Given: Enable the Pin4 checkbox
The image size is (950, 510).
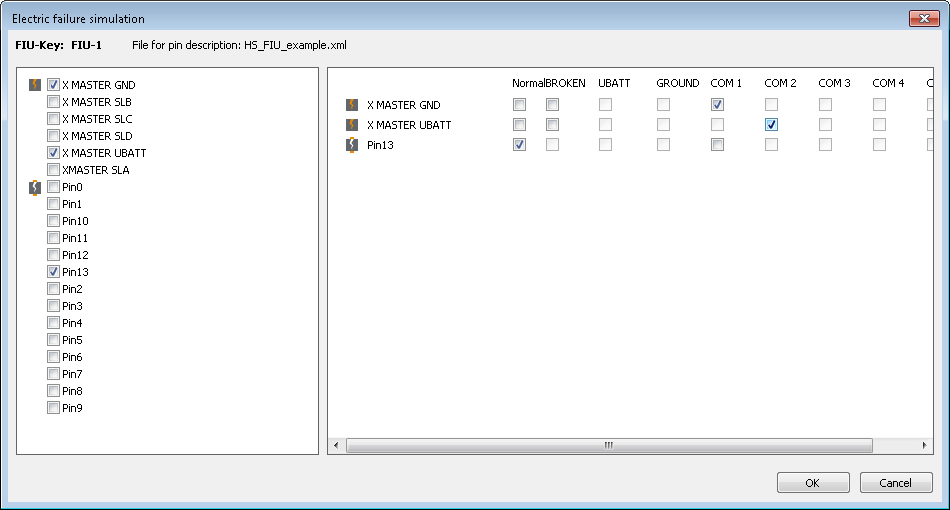Looking at the screenshot, I should pos(53,322).
